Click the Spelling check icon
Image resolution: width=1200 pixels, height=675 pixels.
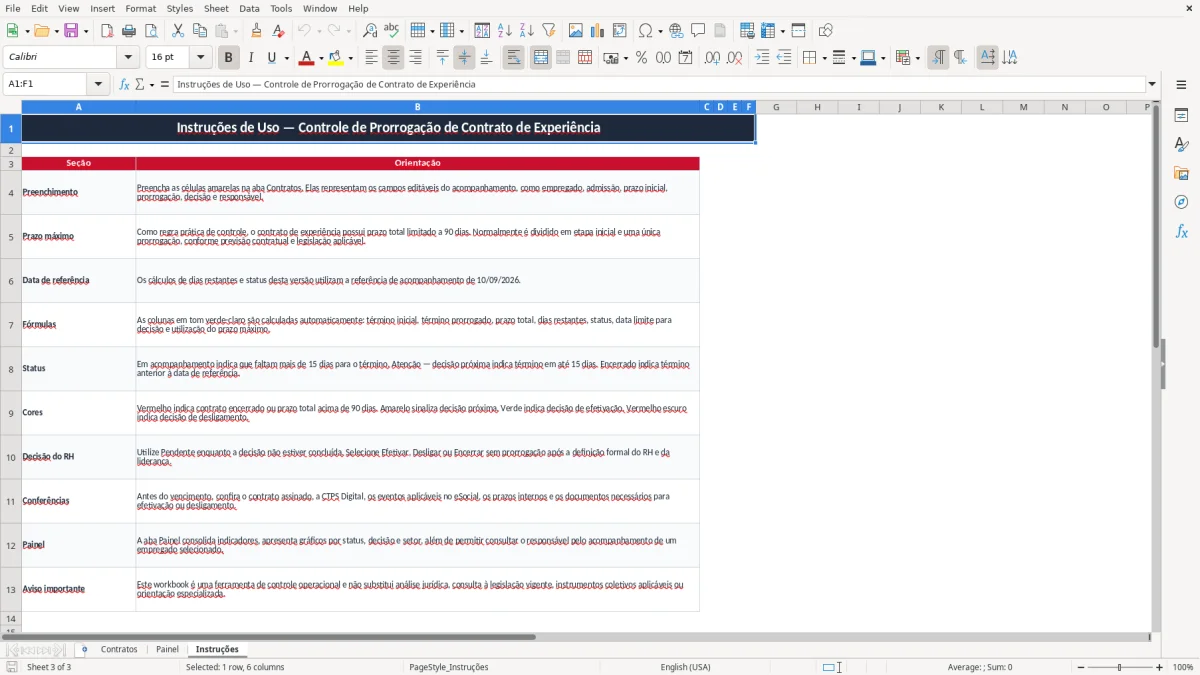pos(392,31)
